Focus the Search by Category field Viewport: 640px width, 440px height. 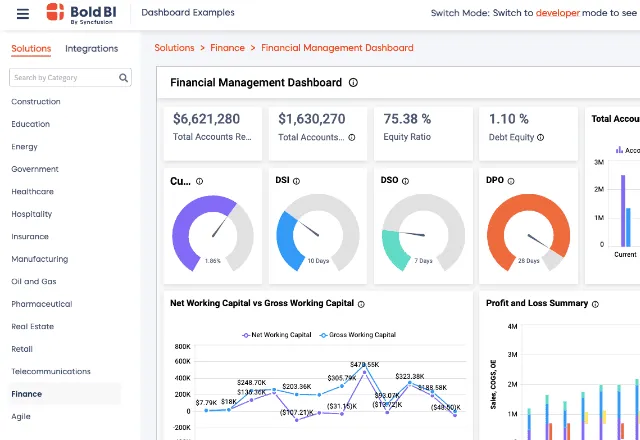[x=62, y=77]
